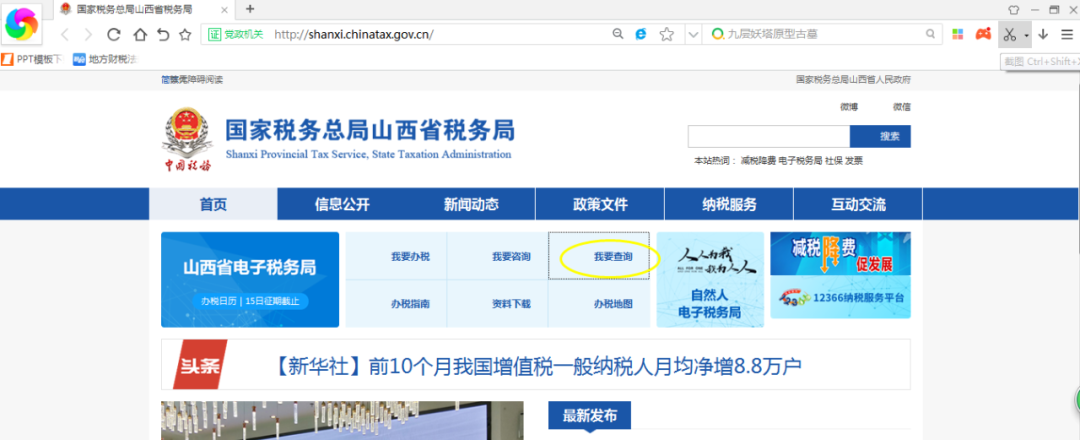Viewport: 1080px width, 440px height.
Task: Click hot keyword 减税降费
Action: point(758,160)
